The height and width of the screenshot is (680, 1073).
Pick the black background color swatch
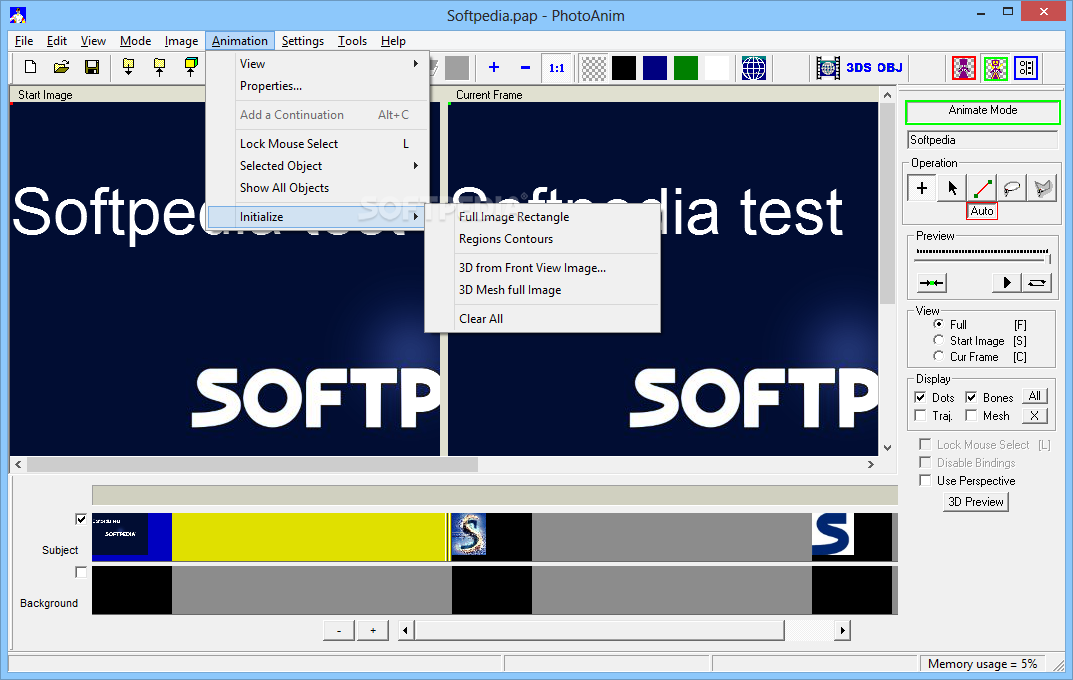click(x=624, y=68)
